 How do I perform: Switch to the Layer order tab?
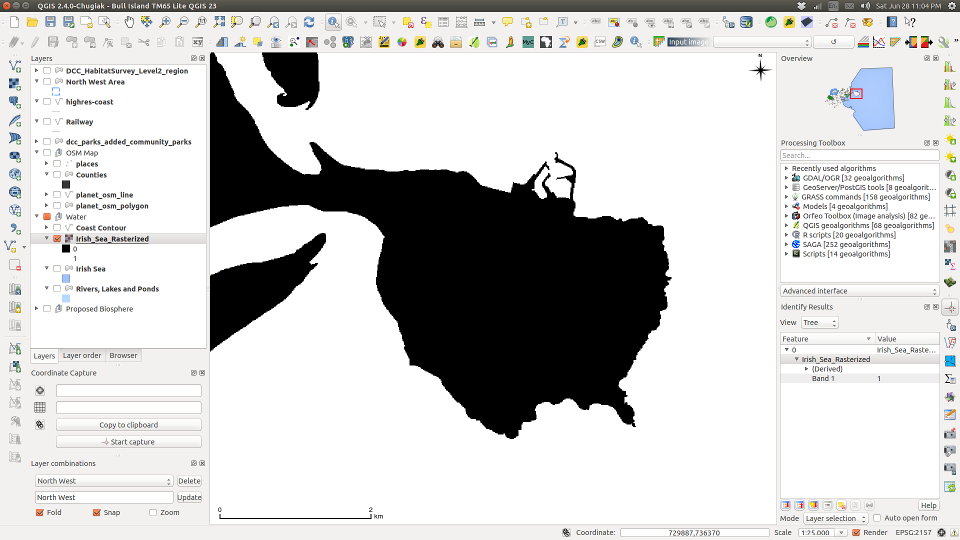point(82,355)
